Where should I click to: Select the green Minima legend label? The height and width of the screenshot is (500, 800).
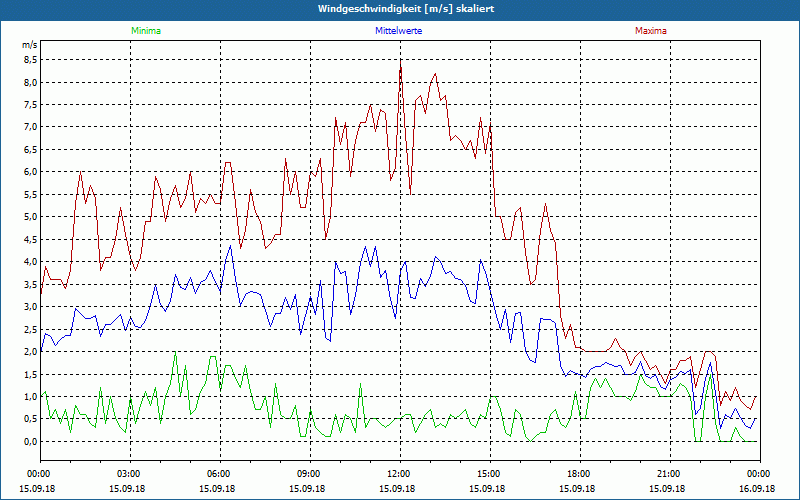(146, 31)
